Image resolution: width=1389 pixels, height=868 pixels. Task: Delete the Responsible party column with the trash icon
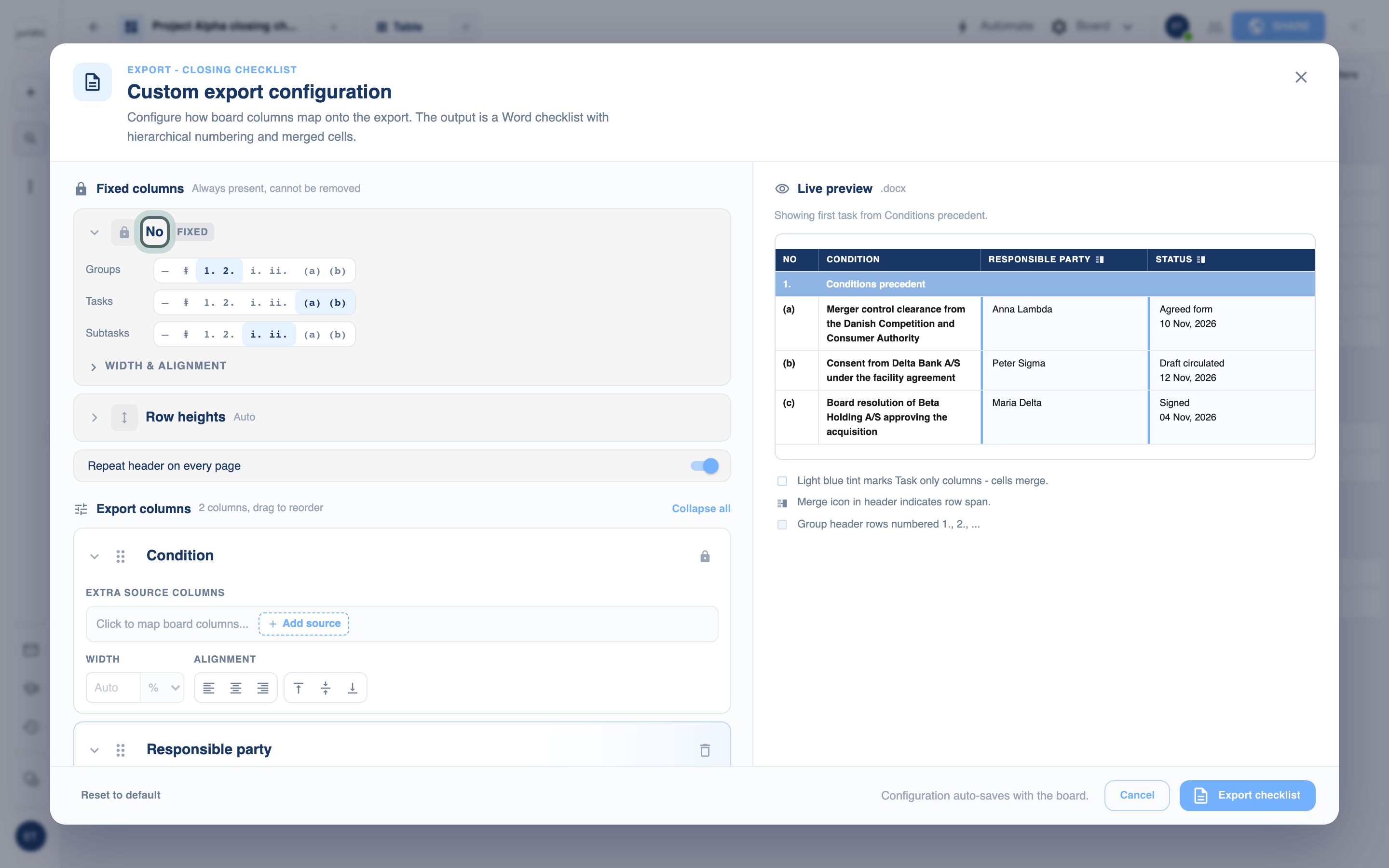705,750
